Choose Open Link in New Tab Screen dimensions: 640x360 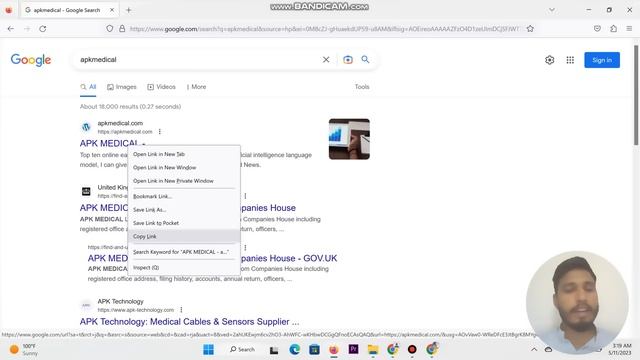(x=184, y=154)
